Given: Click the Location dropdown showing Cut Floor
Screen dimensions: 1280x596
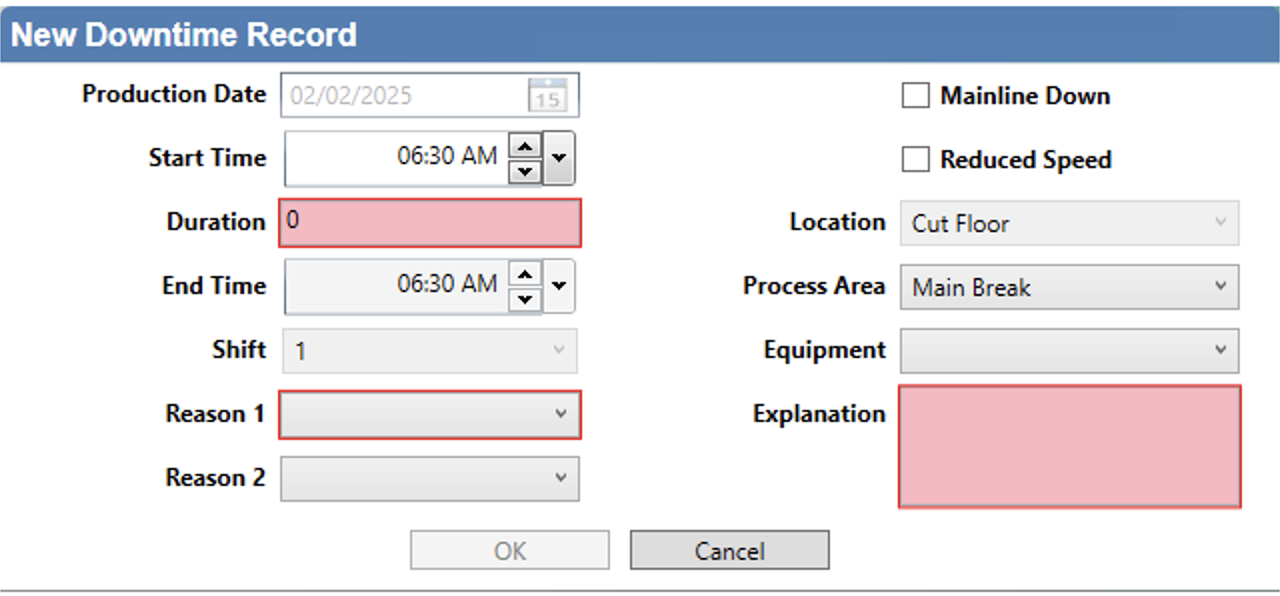Looking at the screenshot, I should 1069,223.
